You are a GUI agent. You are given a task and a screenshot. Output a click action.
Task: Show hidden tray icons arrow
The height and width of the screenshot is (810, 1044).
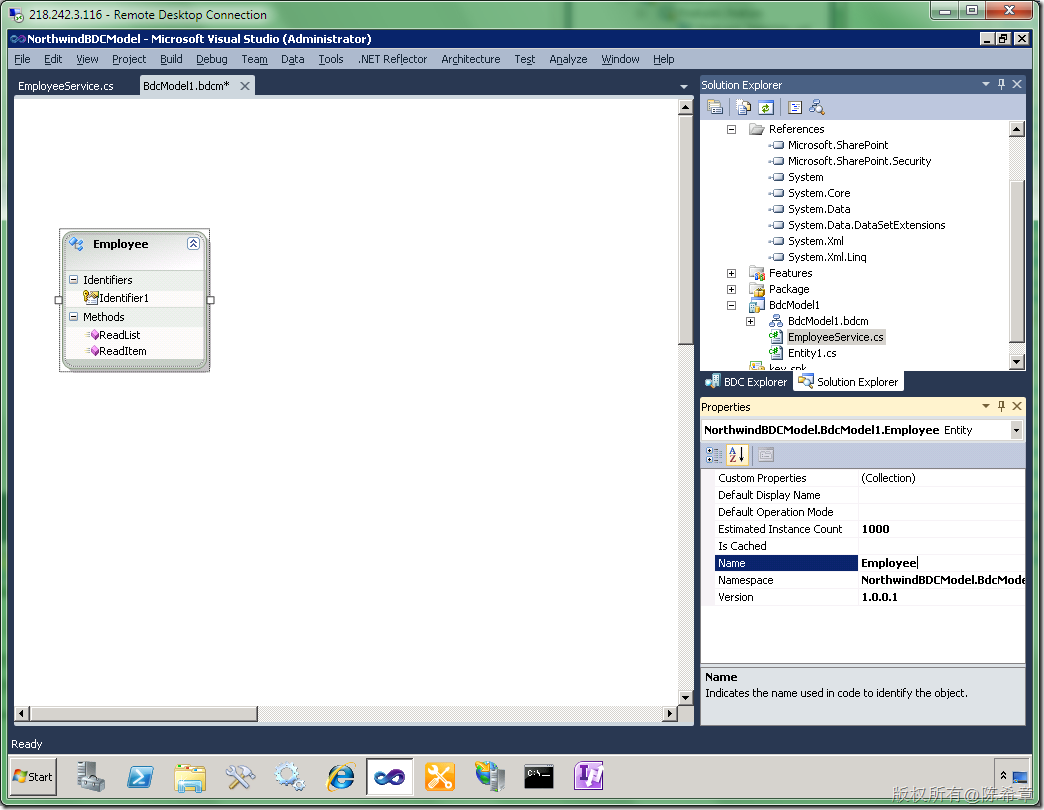point(1003,776)
